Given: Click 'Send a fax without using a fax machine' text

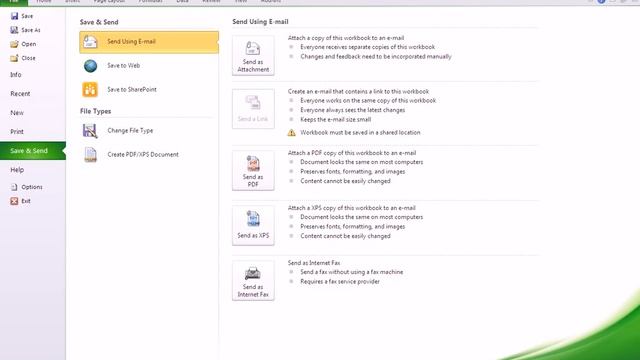Looking at the screenshot, I should tap(351, 272).
